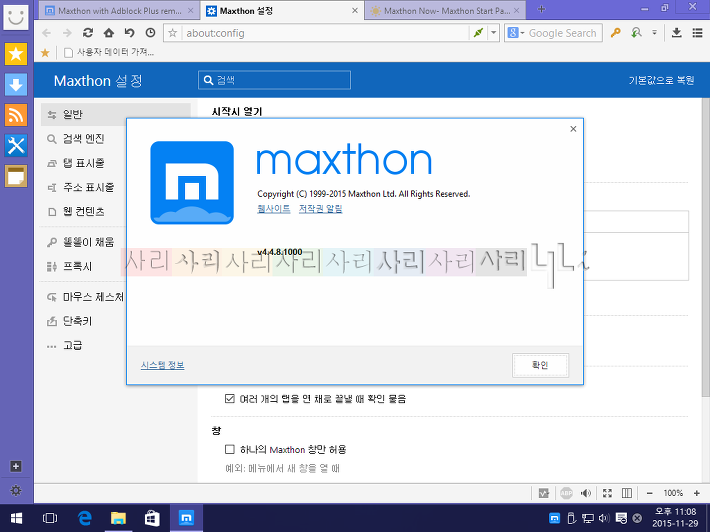Open the main menu hamburger icon
Viewport: 710px width, 532px height.
[x=697, y=33]
